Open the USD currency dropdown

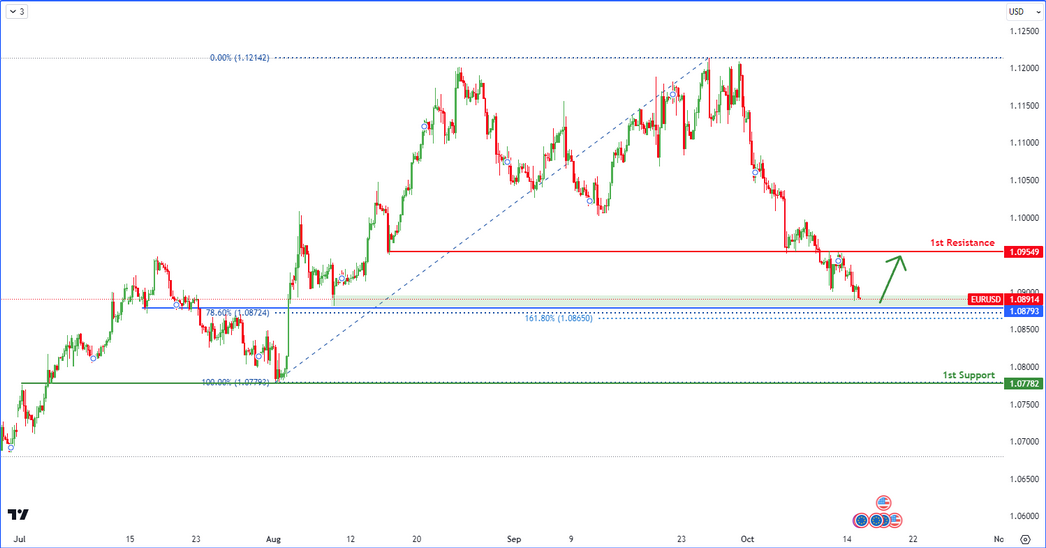pyautogui.click(x=1024, y=11)
